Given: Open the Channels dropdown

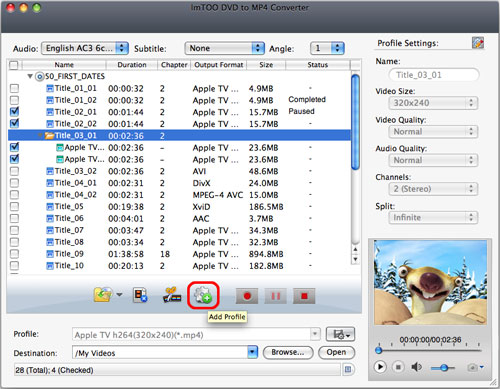Looking at the screenshot, I should pyautogui.click(x=433, y=189).
